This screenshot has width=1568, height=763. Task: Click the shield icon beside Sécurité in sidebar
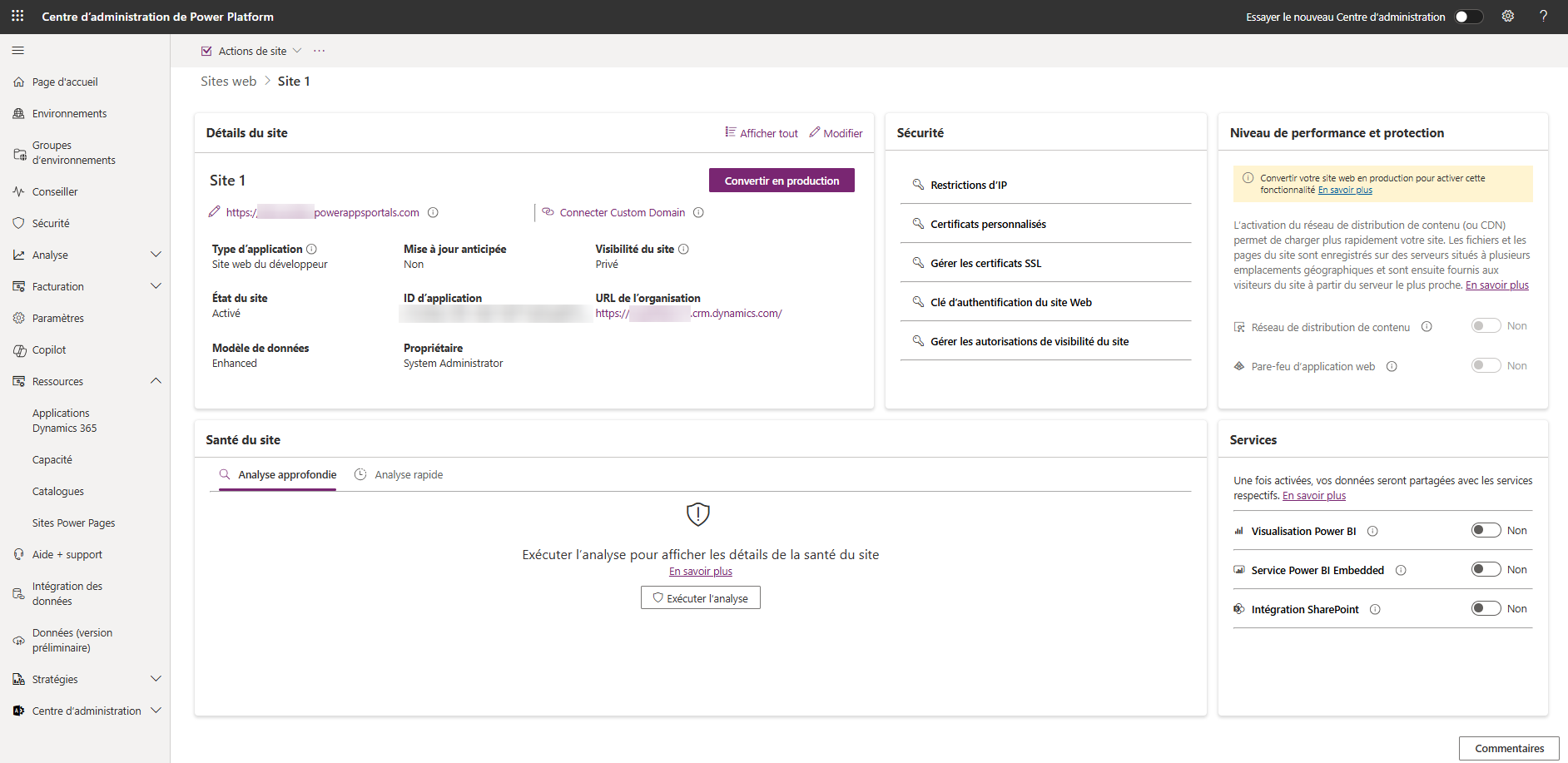19,223
